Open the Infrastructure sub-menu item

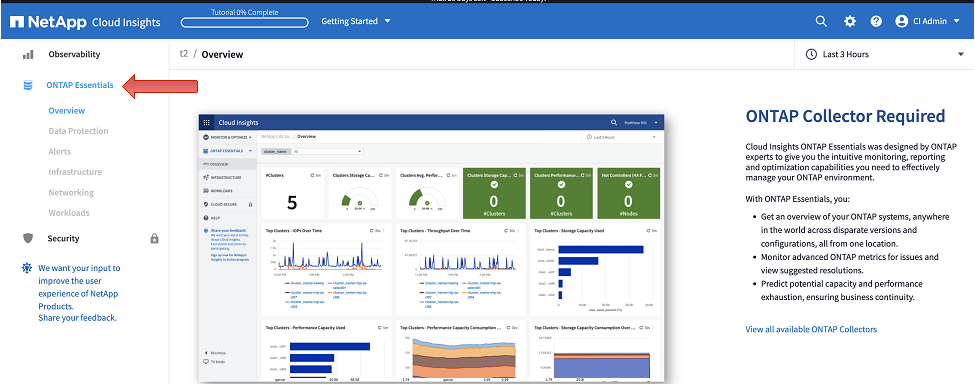tap(75, 172)
